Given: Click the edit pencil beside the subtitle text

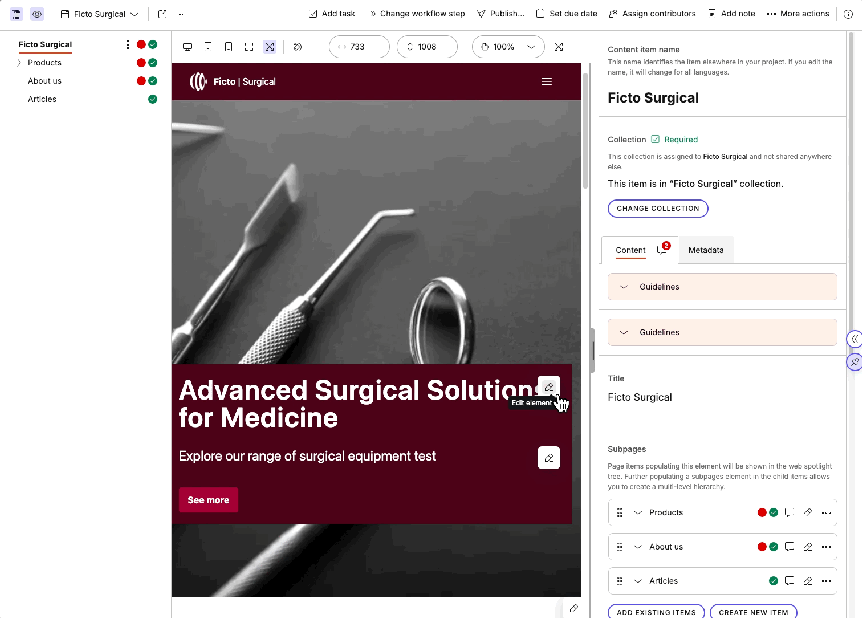Looking at the screenshot, I should [x=548, y=458].
